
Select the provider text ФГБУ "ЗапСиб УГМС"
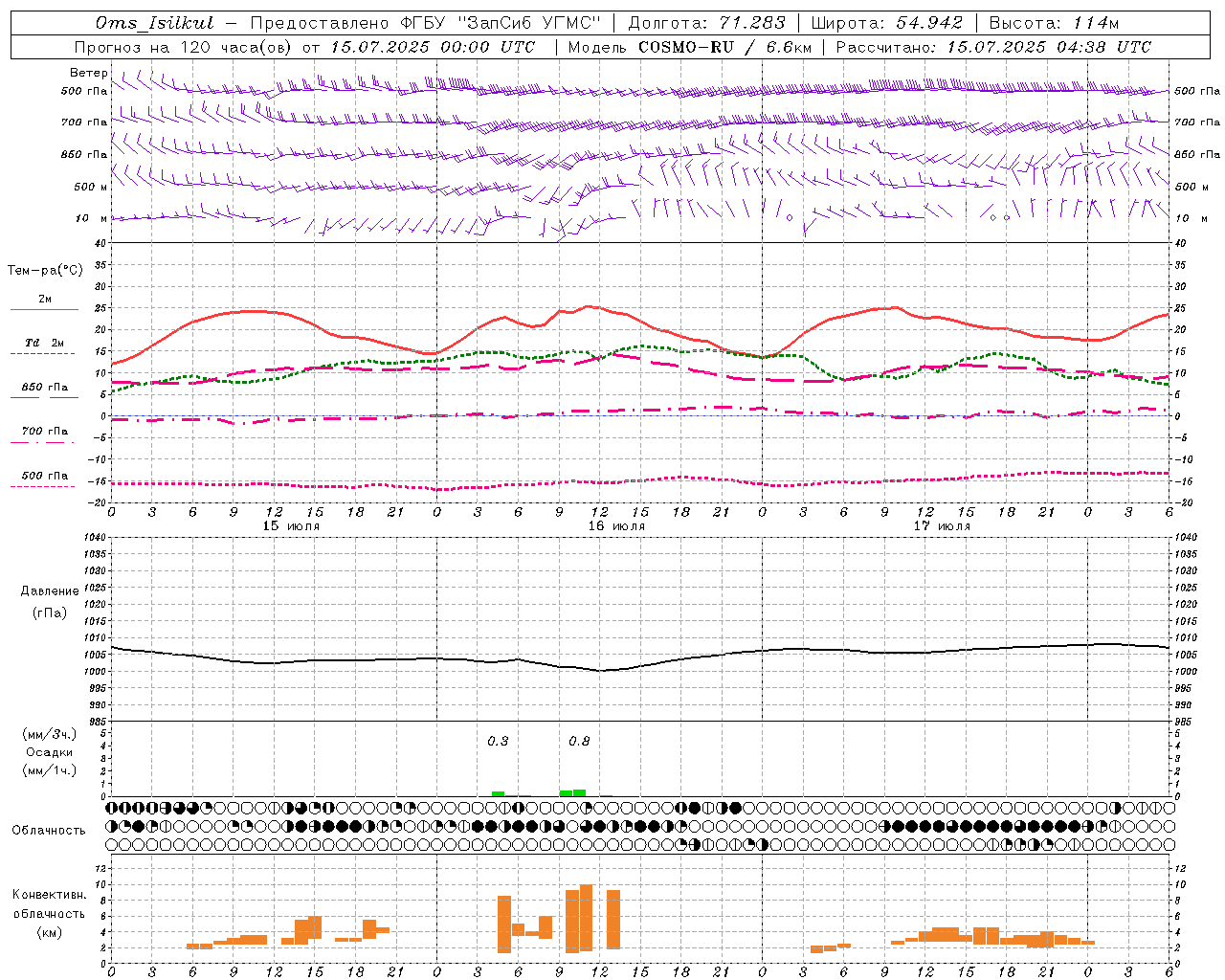tap(499, 23)
